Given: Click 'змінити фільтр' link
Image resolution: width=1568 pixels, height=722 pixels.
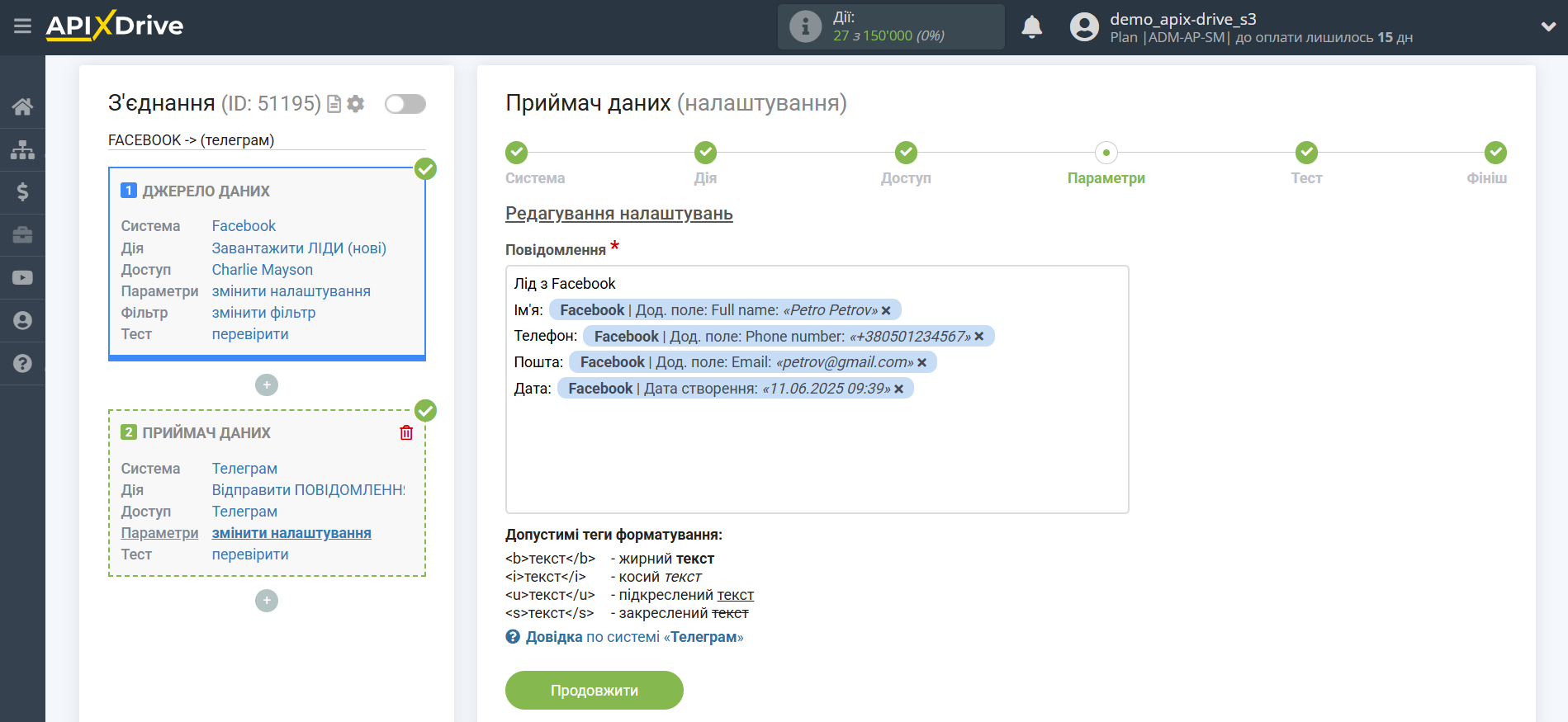Looking at the screenshot, I should click(x=263, y=313).
